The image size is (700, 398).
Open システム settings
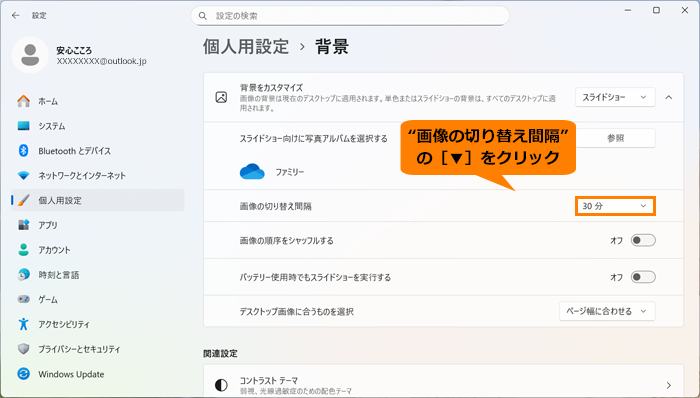click(x=98, y=126)
